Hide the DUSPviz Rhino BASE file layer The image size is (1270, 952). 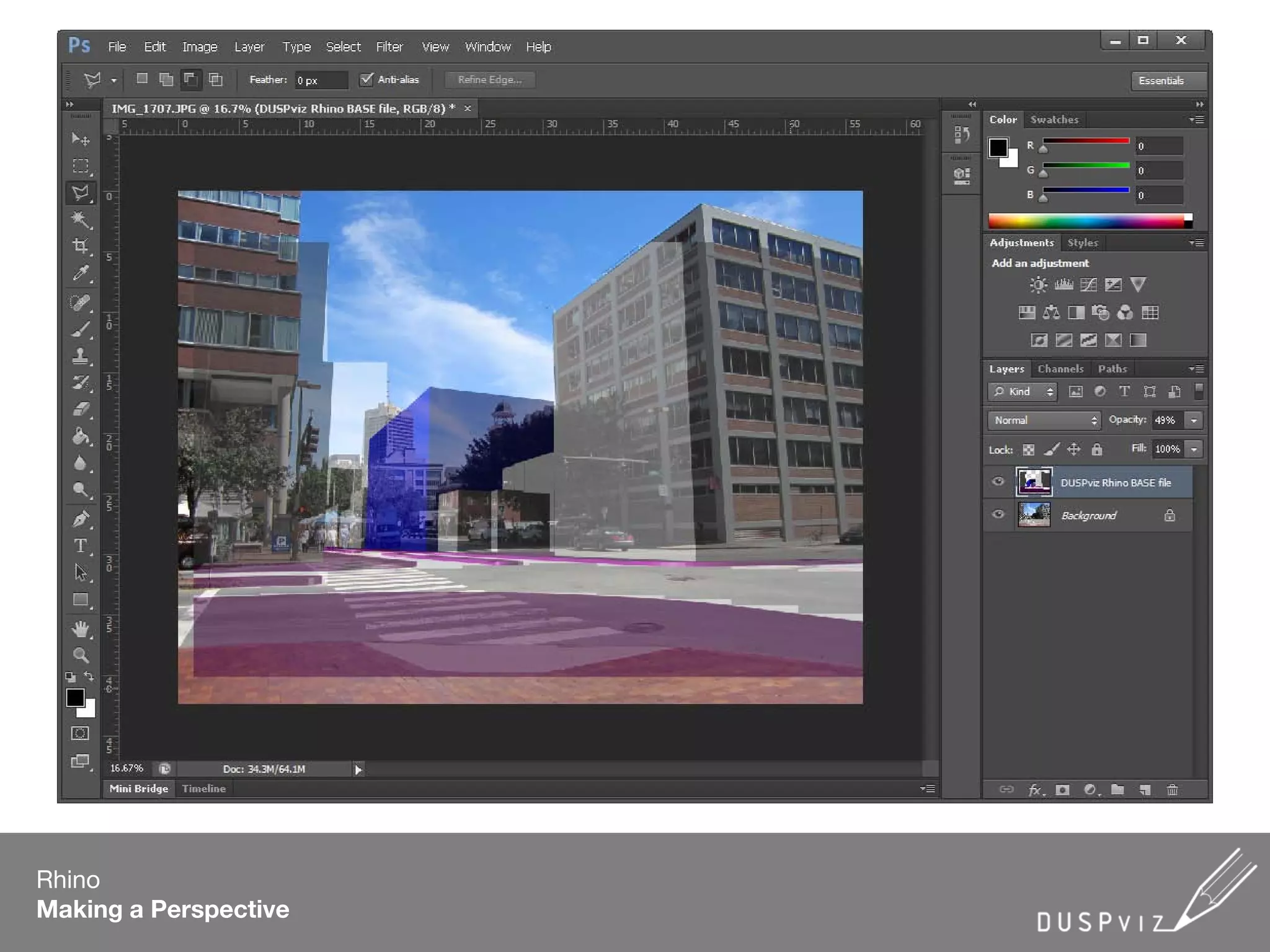(998, 482)
